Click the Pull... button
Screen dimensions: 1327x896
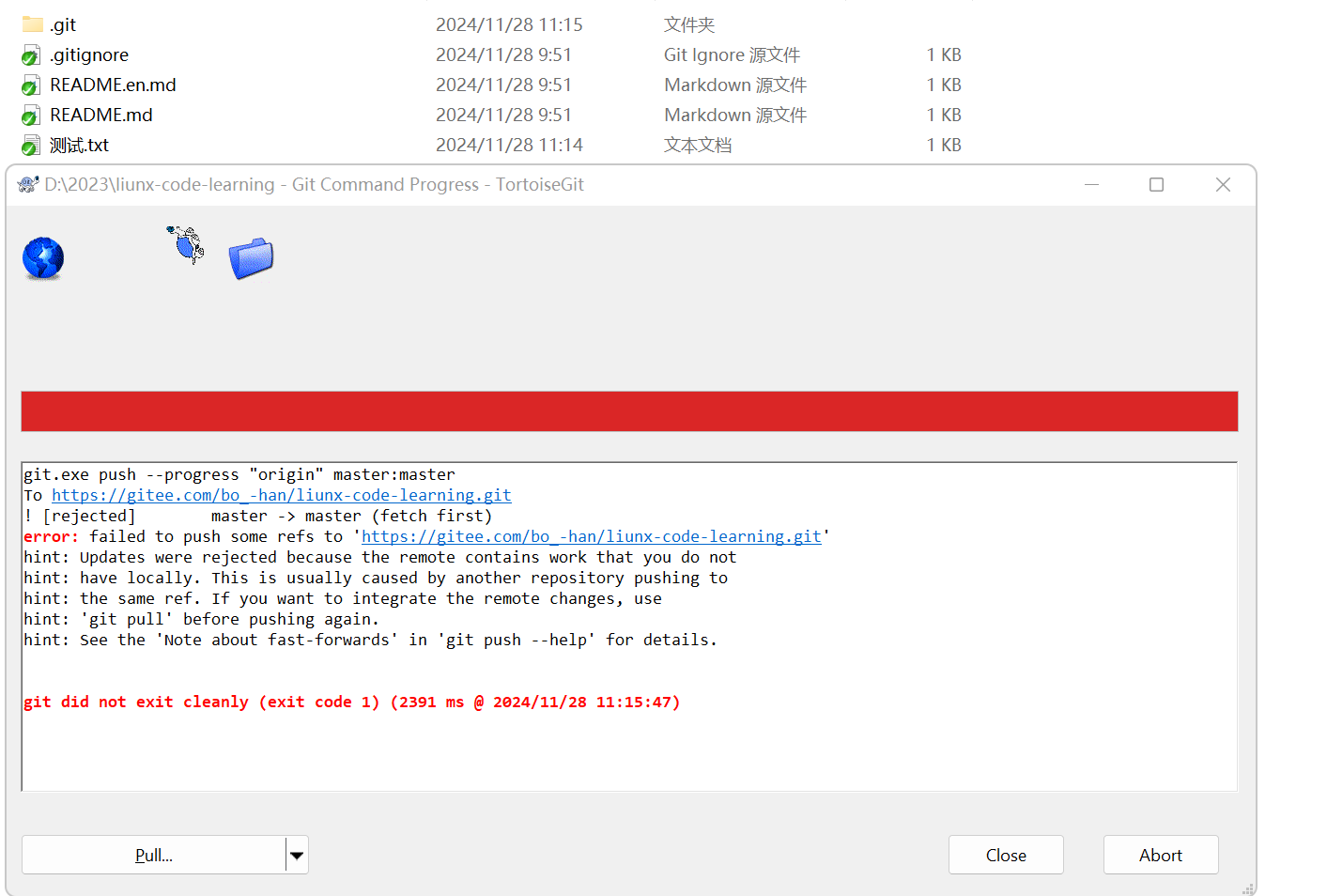[x=154, y=856]
